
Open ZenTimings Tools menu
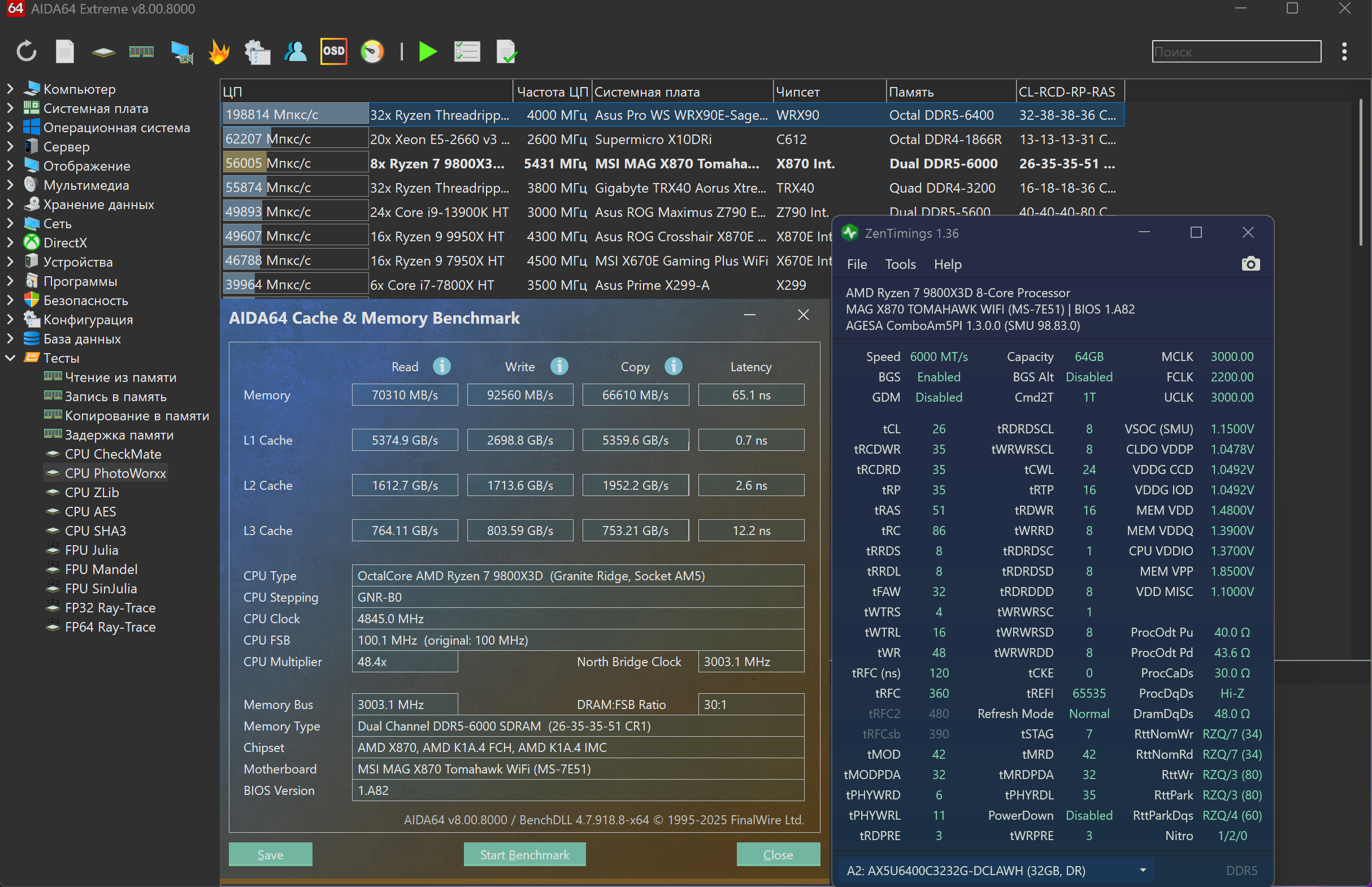pyautogui.click(x=900, y=264)
